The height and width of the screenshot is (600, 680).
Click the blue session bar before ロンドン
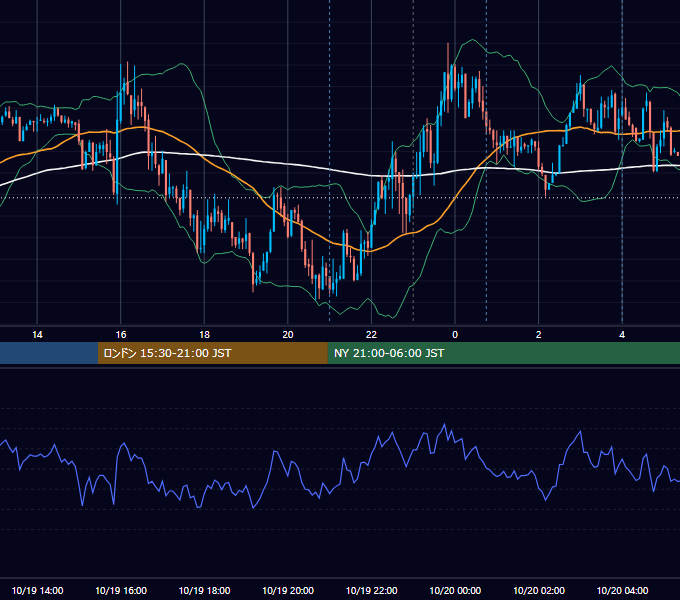coord(49,353)
